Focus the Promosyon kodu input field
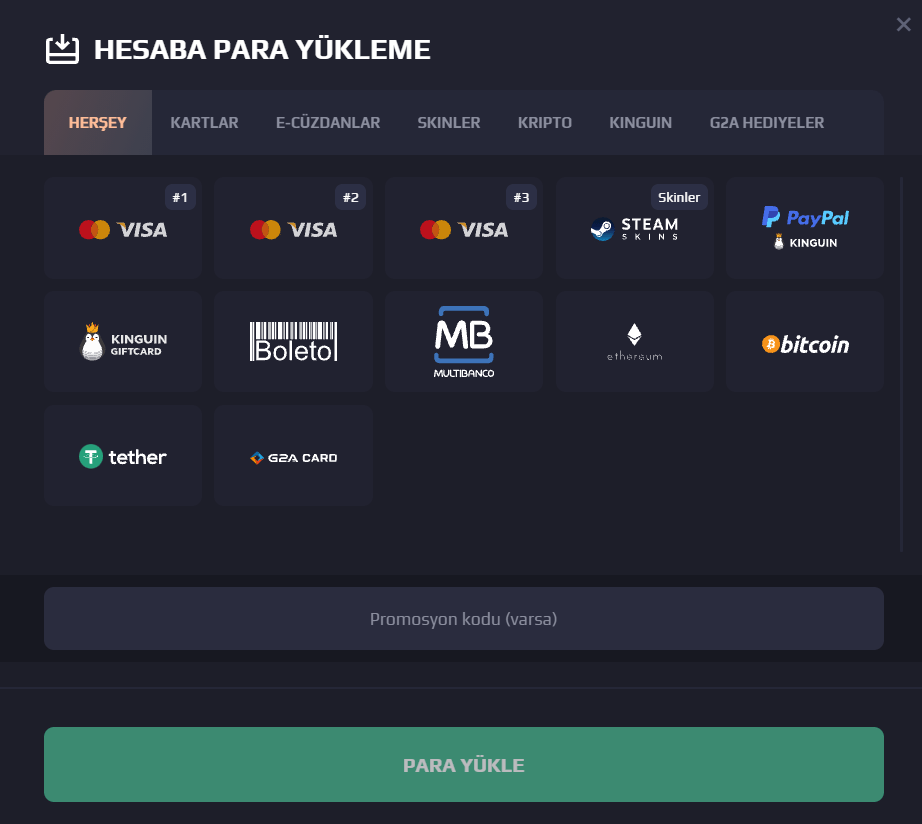Viewport: 922px width, 824px height. click(x=464, y=619)
